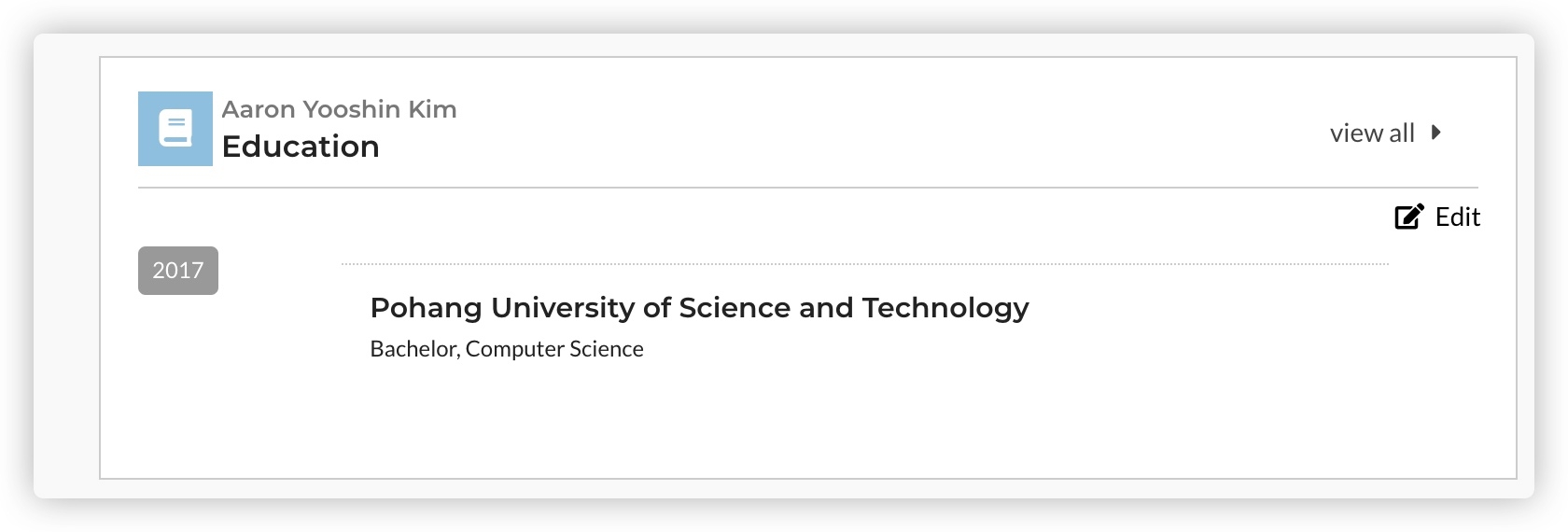Click the Bachelor, Computer Science line
Image resolution: width=1568 pixels, height=532 pixels.
coord(507,349)
